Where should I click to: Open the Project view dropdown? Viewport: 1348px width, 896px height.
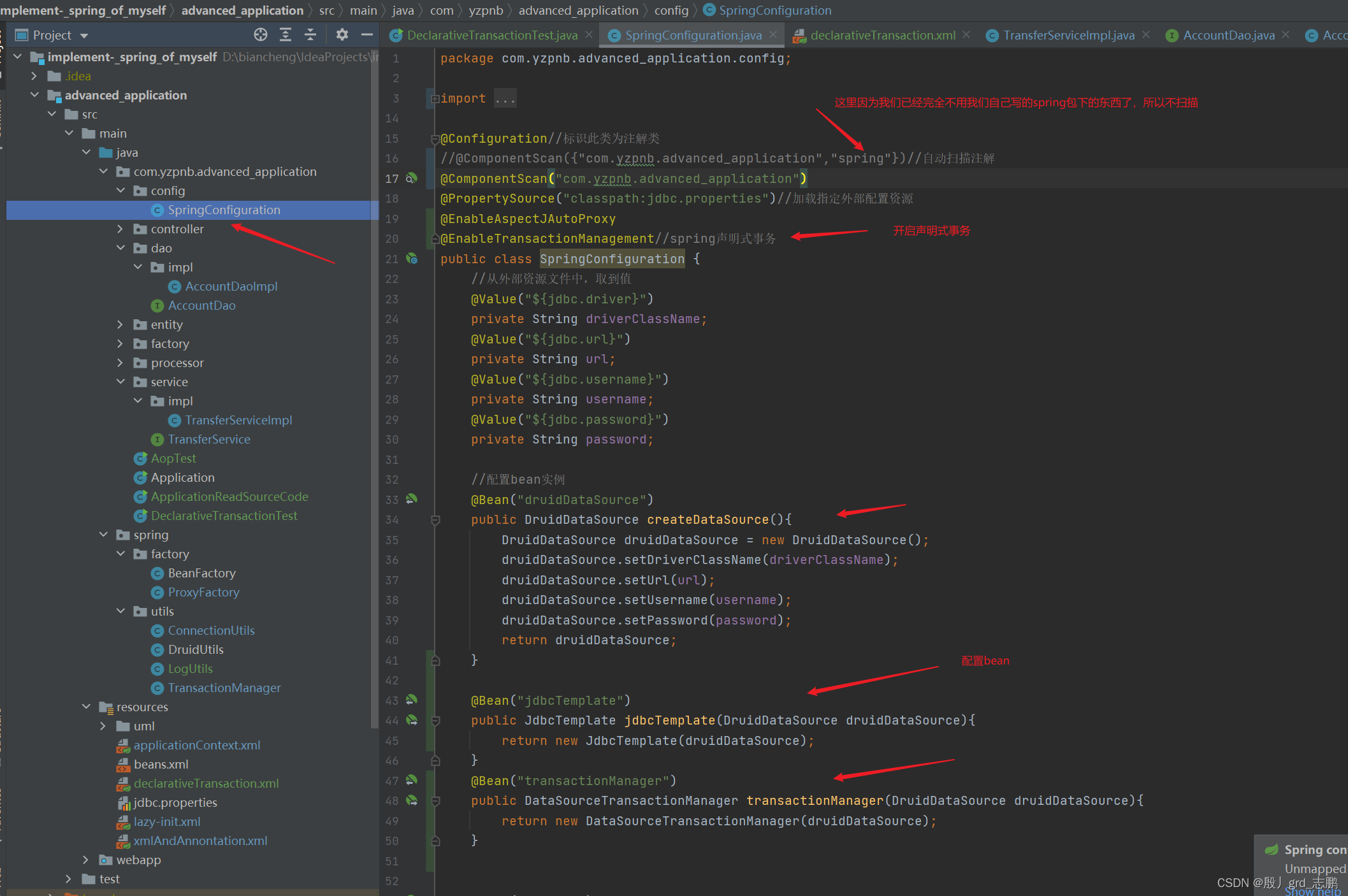(83, 36)
